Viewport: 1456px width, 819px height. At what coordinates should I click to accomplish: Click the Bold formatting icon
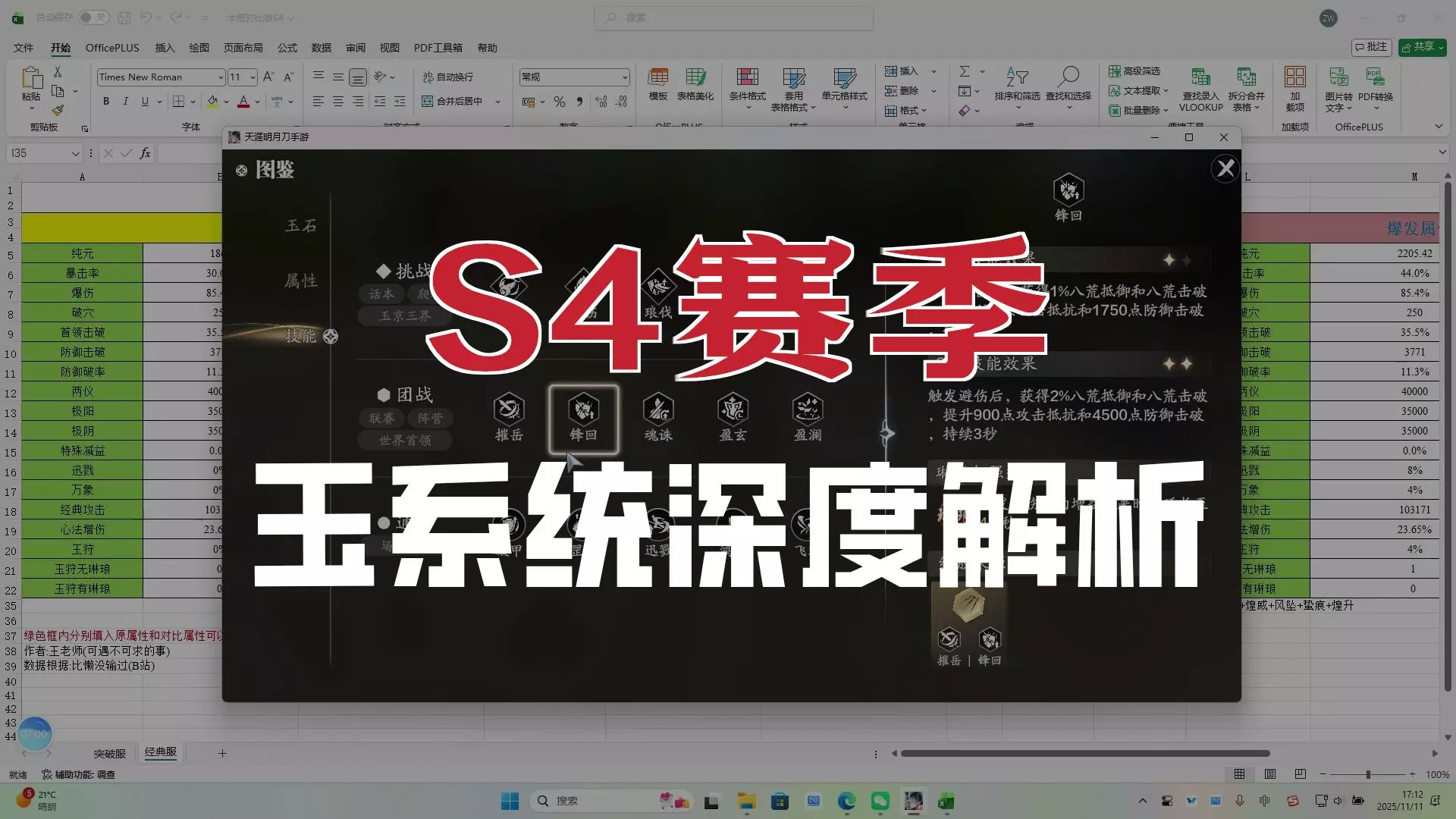106,101
